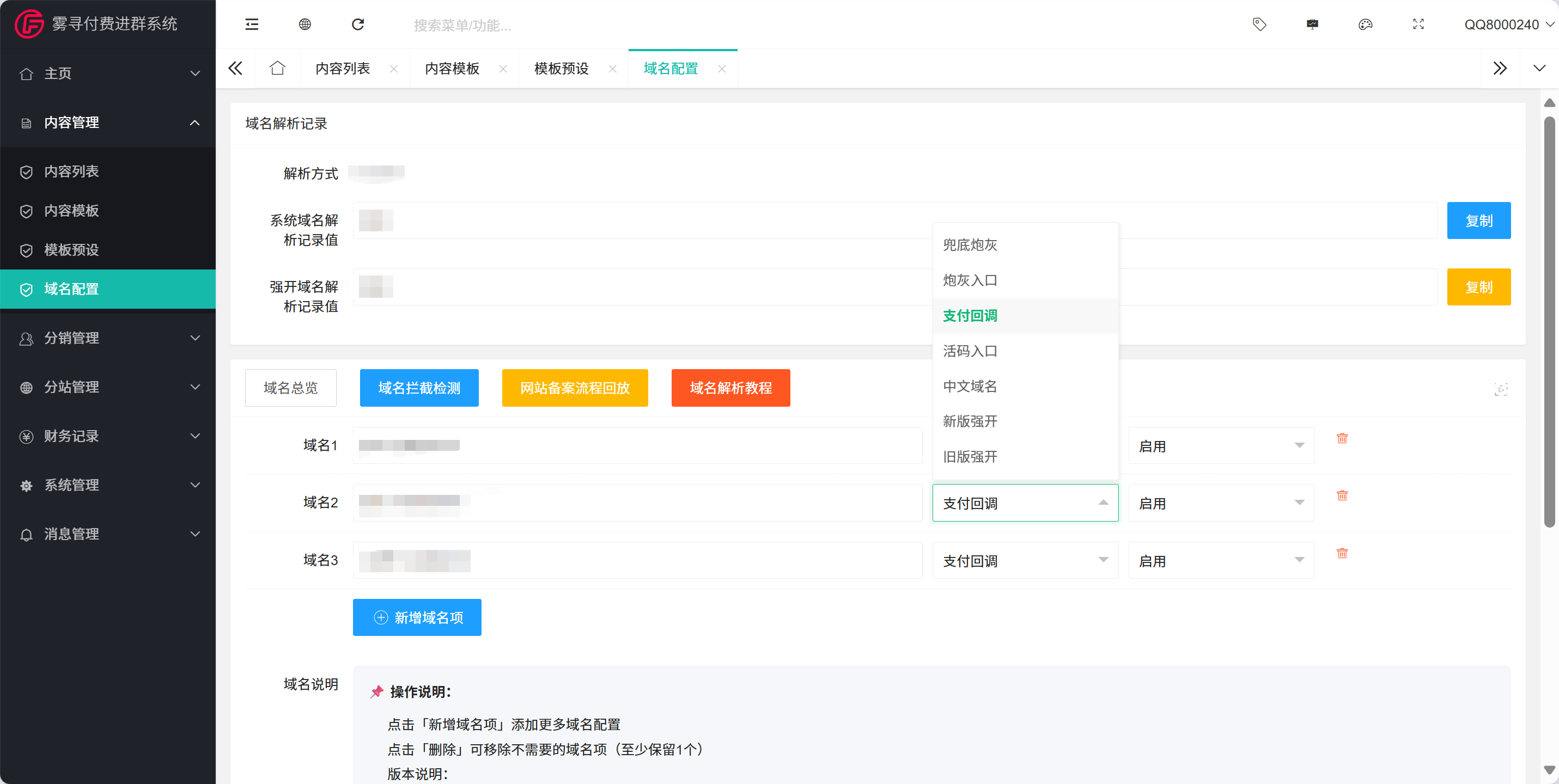This screenshot has width=1559, height=784.
Task: Select 中文域名 from dropdown list
Action: (x=1025, y=387)
